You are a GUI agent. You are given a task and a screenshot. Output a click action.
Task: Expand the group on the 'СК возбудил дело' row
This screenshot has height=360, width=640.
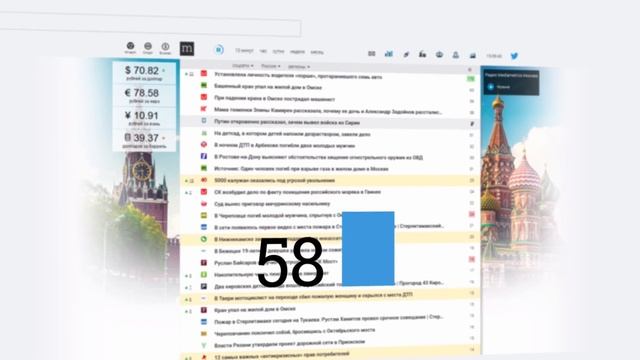(x=188, y=192)
